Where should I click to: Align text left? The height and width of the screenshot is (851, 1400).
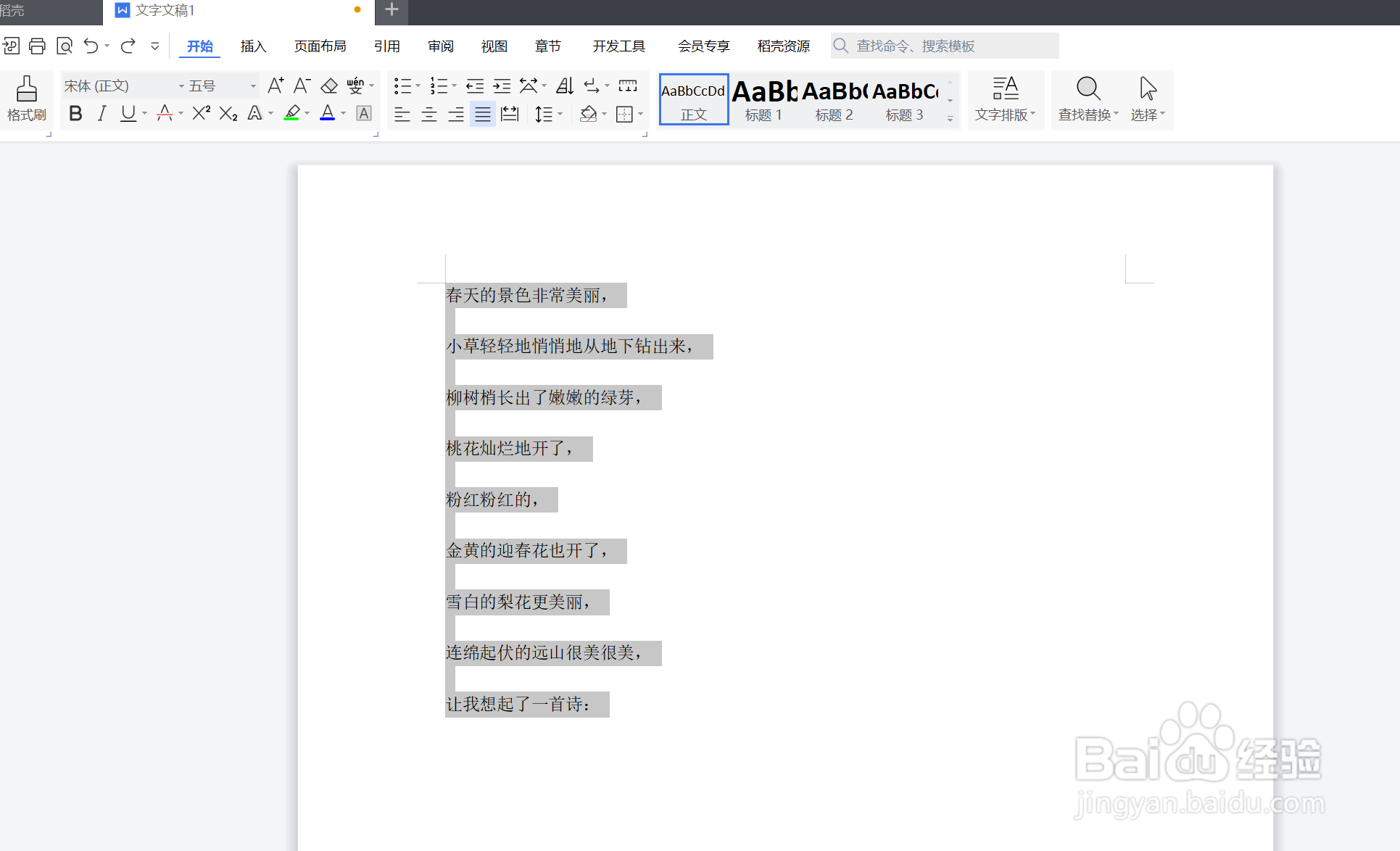pos(402,114)
